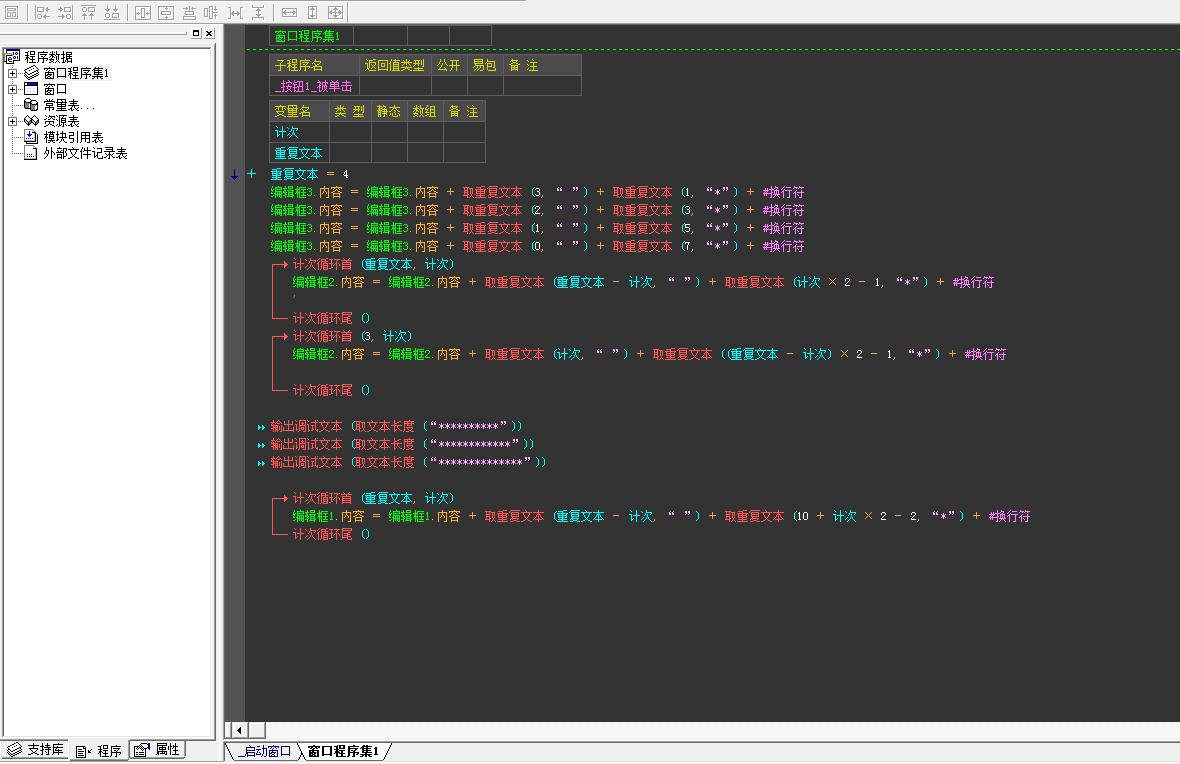The width and height of the screenshot is (1180, 764).
Task: Select 常量表 tree item
Action: tap(68, 105)
